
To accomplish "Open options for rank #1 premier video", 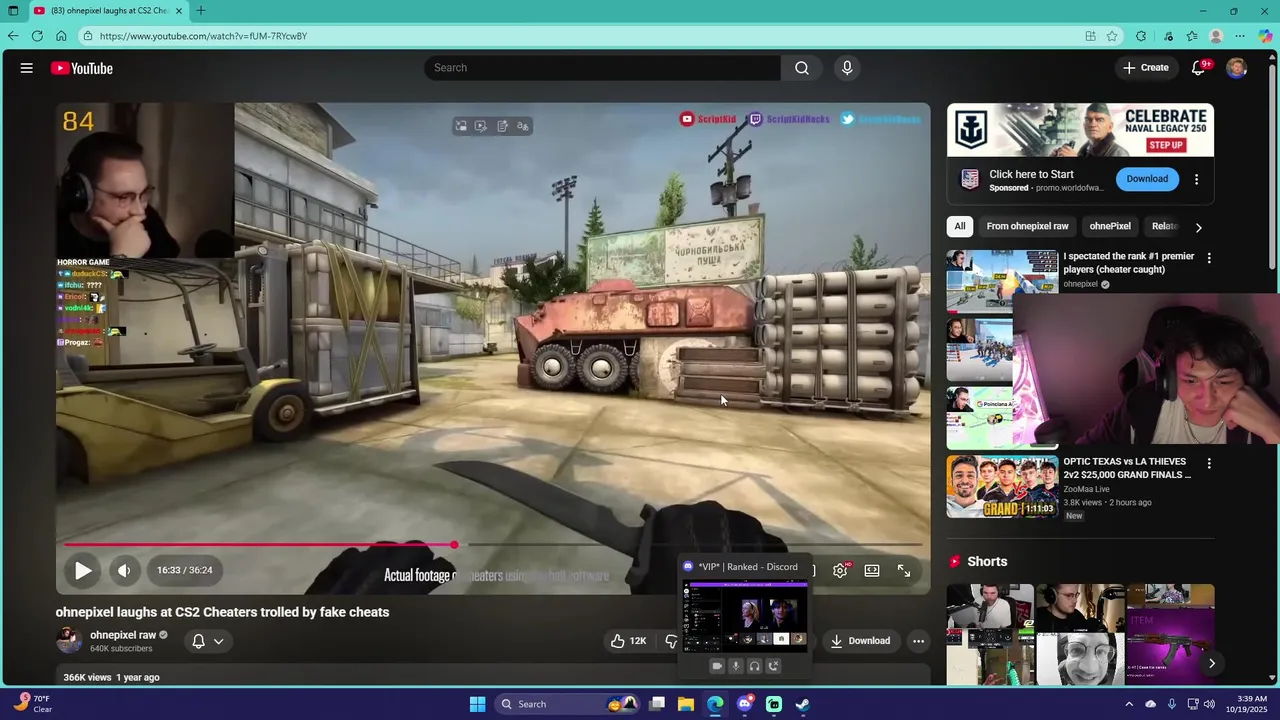I will pyautogui.click(x=1208, y=258).
